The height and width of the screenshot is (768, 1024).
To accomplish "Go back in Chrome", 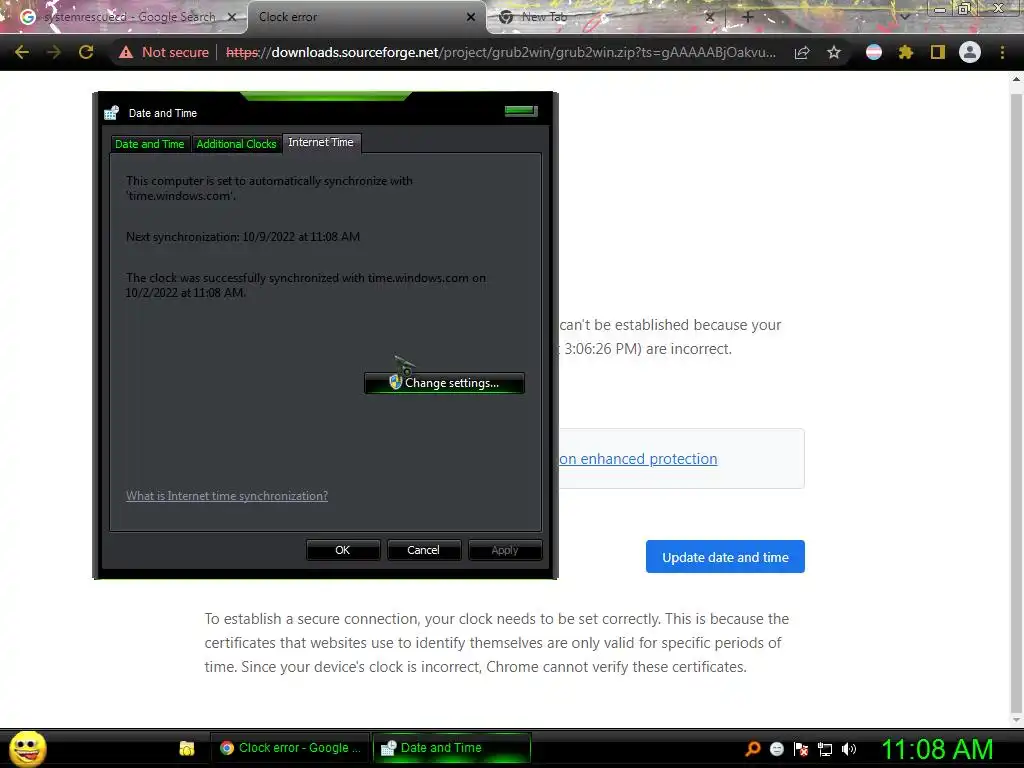I will point(22,52).
